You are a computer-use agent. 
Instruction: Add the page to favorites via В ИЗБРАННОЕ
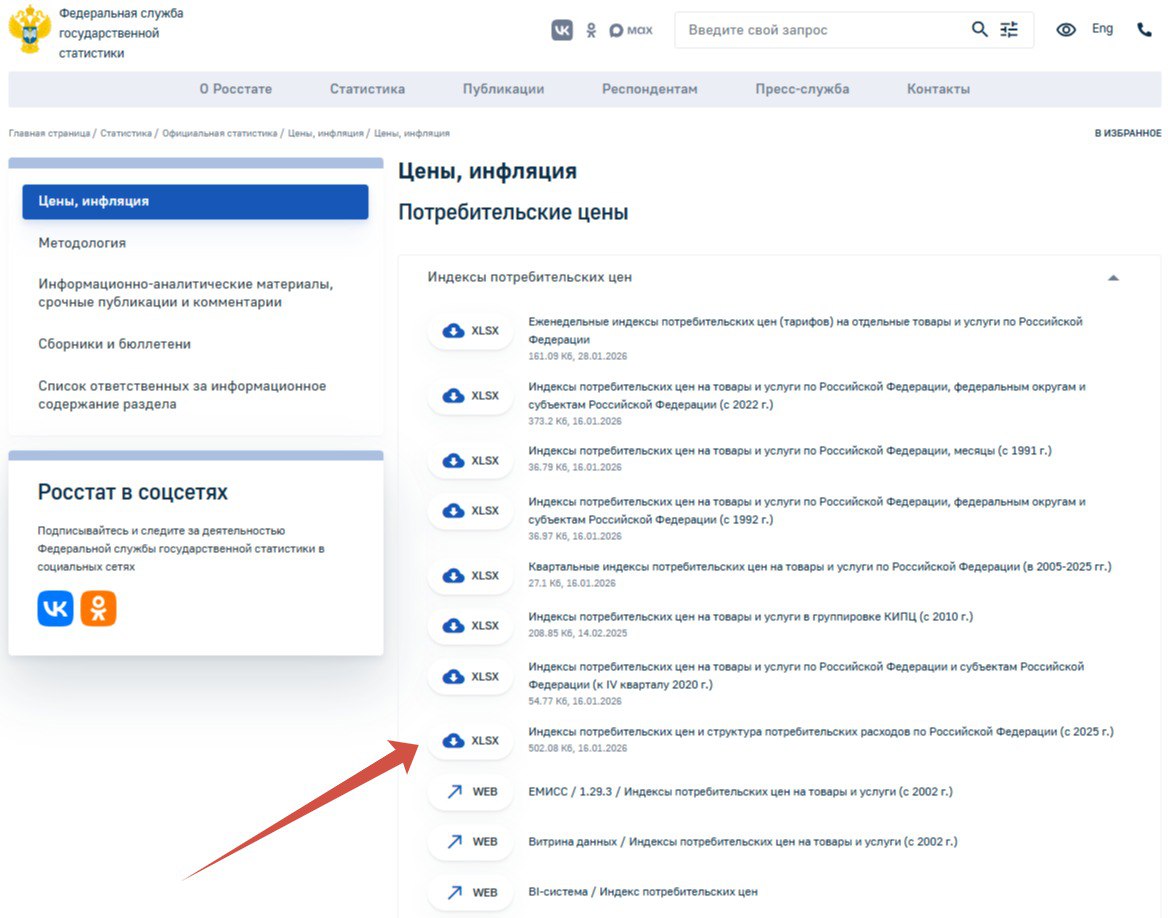tap(1127, 133)
